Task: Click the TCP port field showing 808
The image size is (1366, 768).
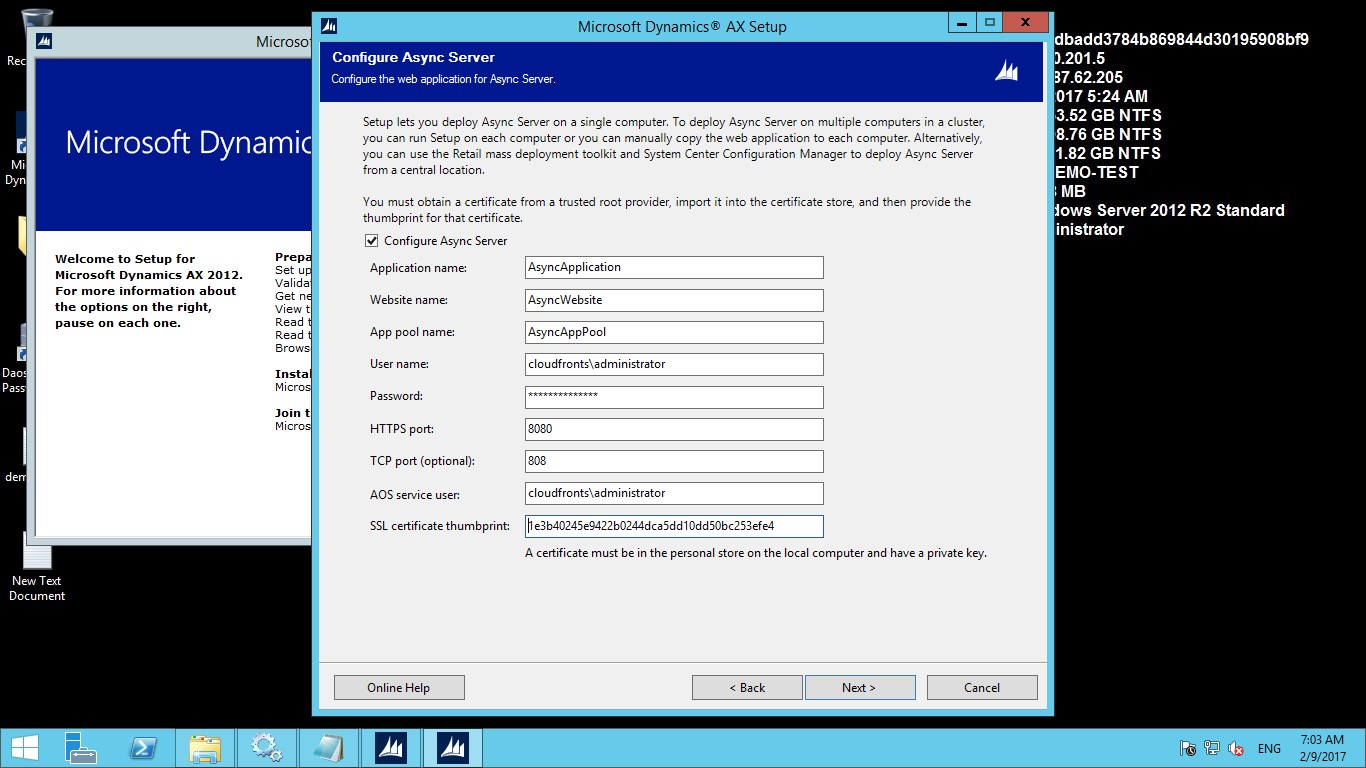Action: tap(674, 461)
